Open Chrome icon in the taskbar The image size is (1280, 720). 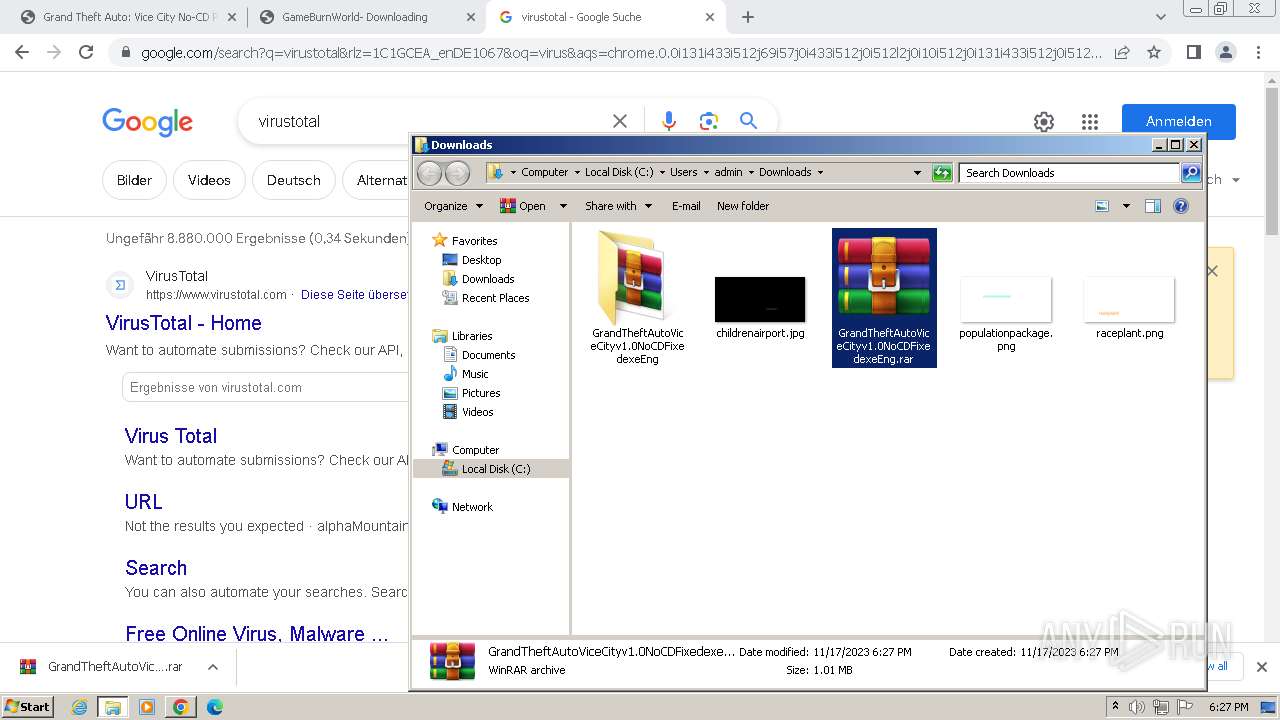pos(180,707)
